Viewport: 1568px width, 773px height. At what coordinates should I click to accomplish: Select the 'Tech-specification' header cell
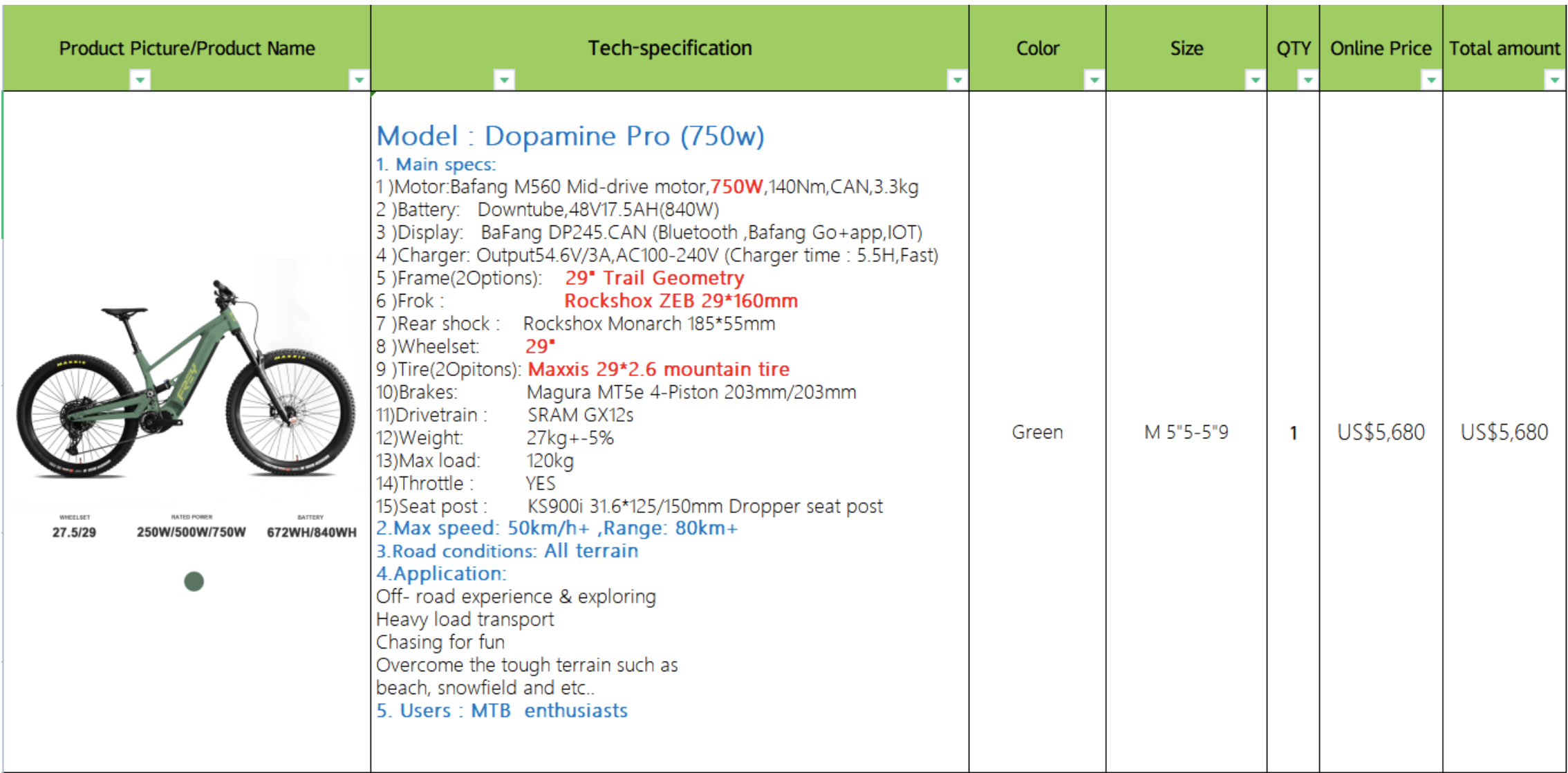(x=670, y=48)
